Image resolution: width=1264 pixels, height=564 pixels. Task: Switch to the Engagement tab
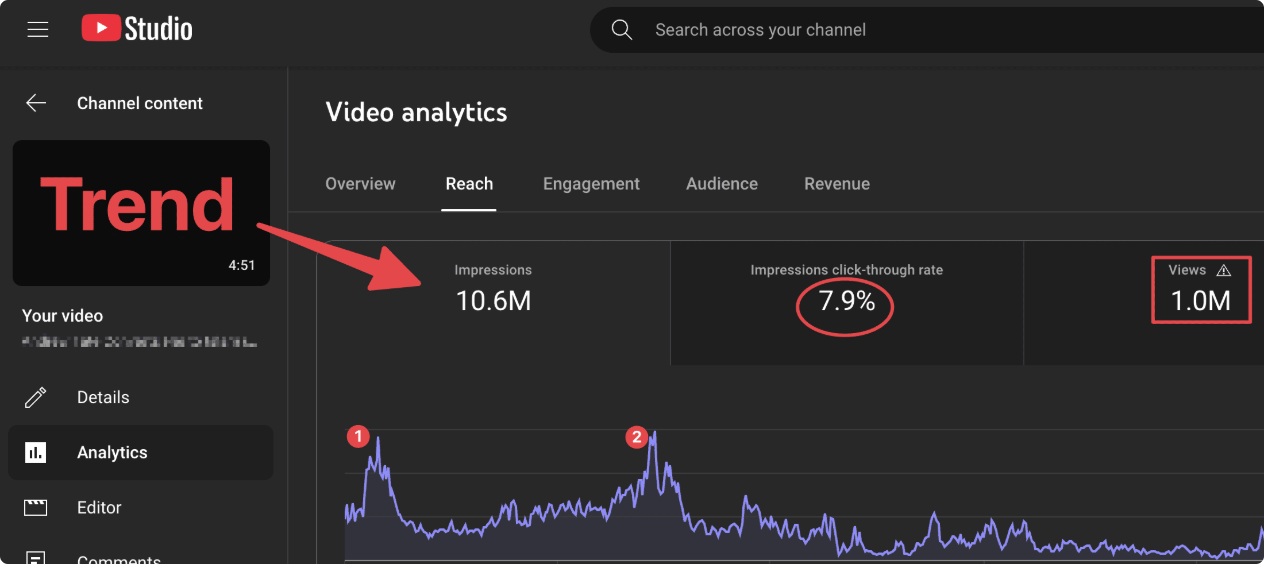[591, 184]
